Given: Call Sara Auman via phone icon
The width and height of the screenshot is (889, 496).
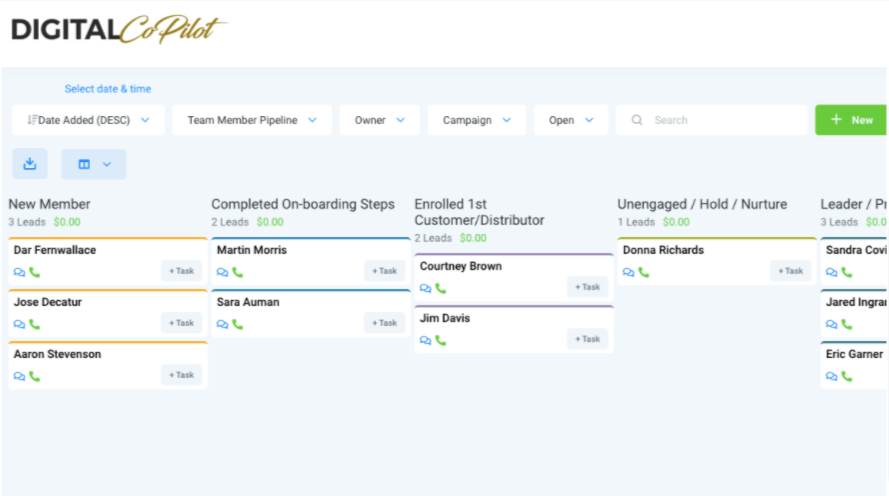Looking at the screenshot, I should tap(238, 324).
